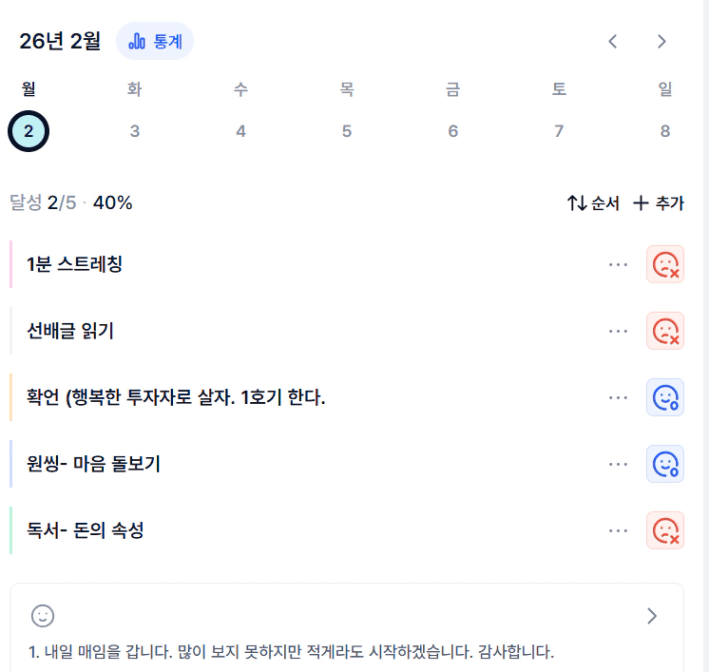
Task: Click the 순서 sort order button
Action: click(x=593, y=203)
